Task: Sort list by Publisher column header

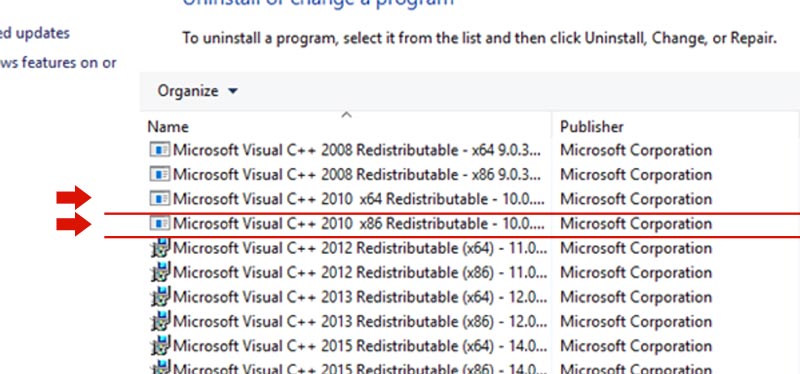Action: coord(591,127)
